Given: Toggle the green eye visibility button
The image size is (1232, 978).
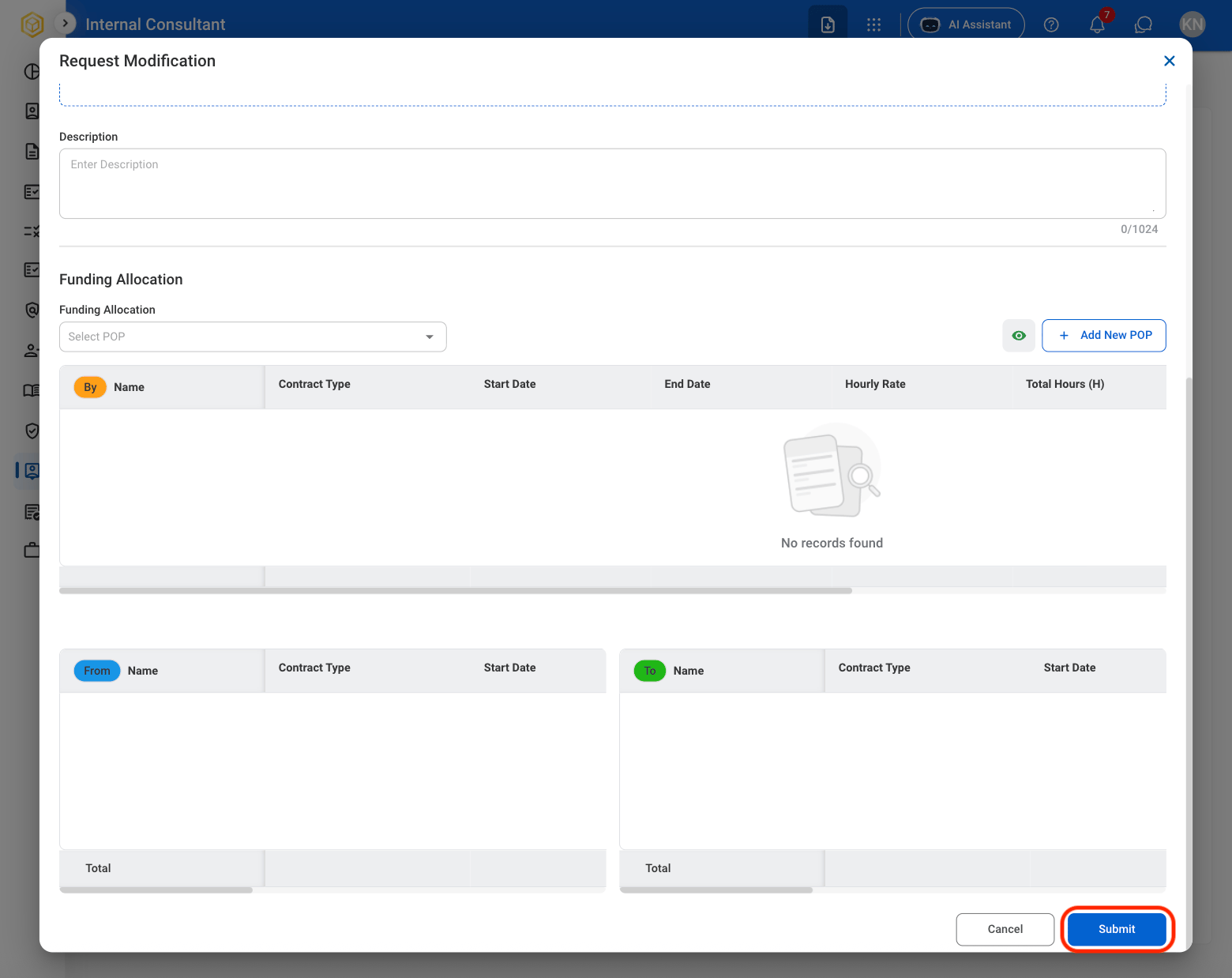Looking at the screenshot, I should 1019,335.
